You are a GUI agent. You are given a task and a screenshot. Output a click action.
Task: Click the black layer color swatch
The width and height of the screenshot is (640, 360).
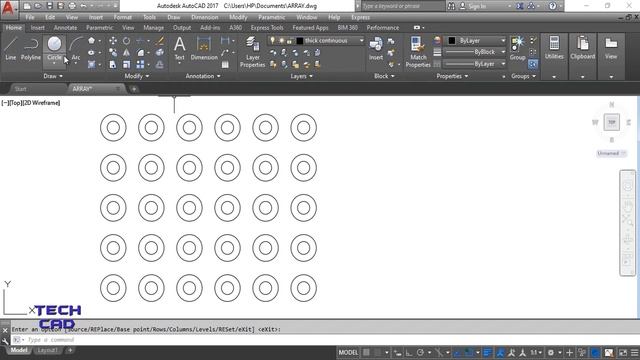pyautogui.click(x=300, y=40)
